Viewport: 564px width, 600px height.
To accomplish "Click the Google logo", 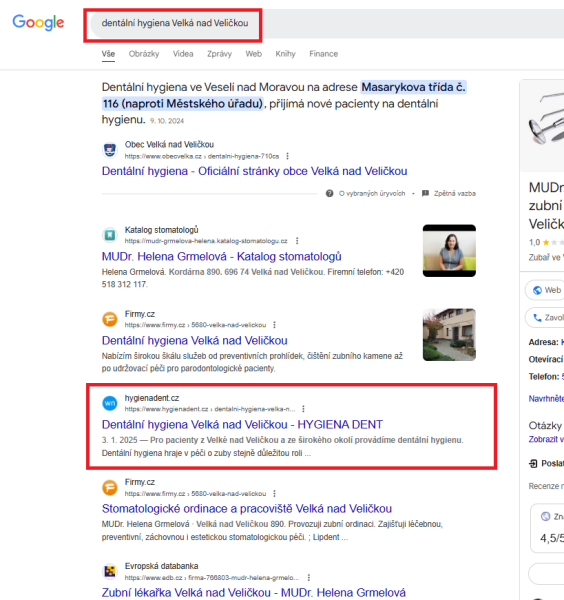I will coord(38,23).
